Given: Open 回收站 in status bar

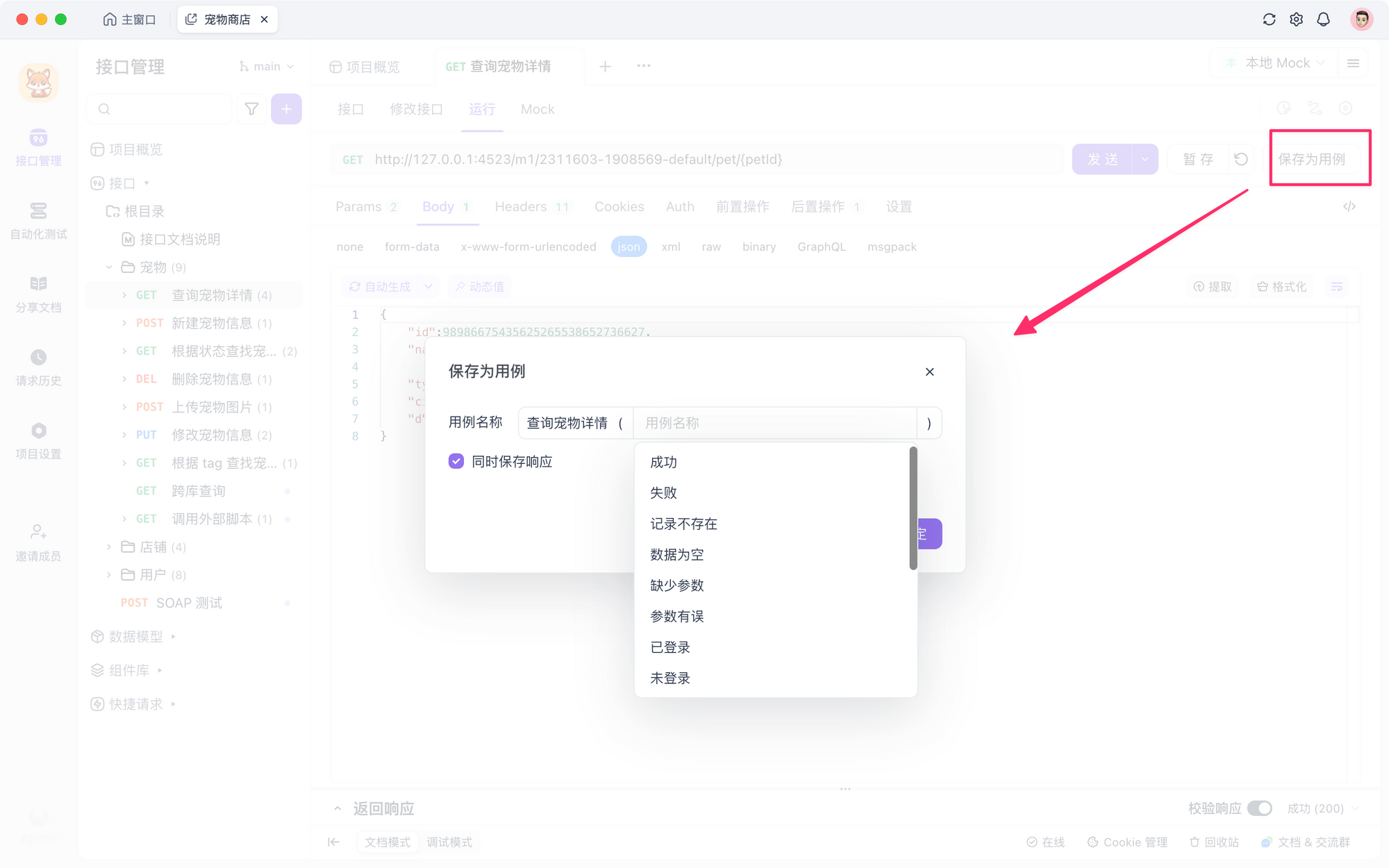Looking at the screenshot, I should tap(1214, 842).
